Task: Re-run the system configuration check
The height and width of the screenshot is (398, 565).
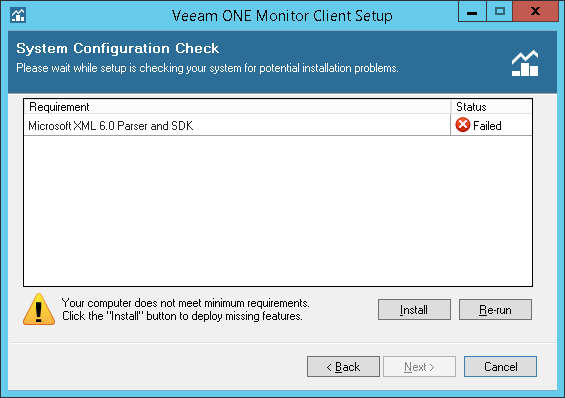Action: point(495,309)
